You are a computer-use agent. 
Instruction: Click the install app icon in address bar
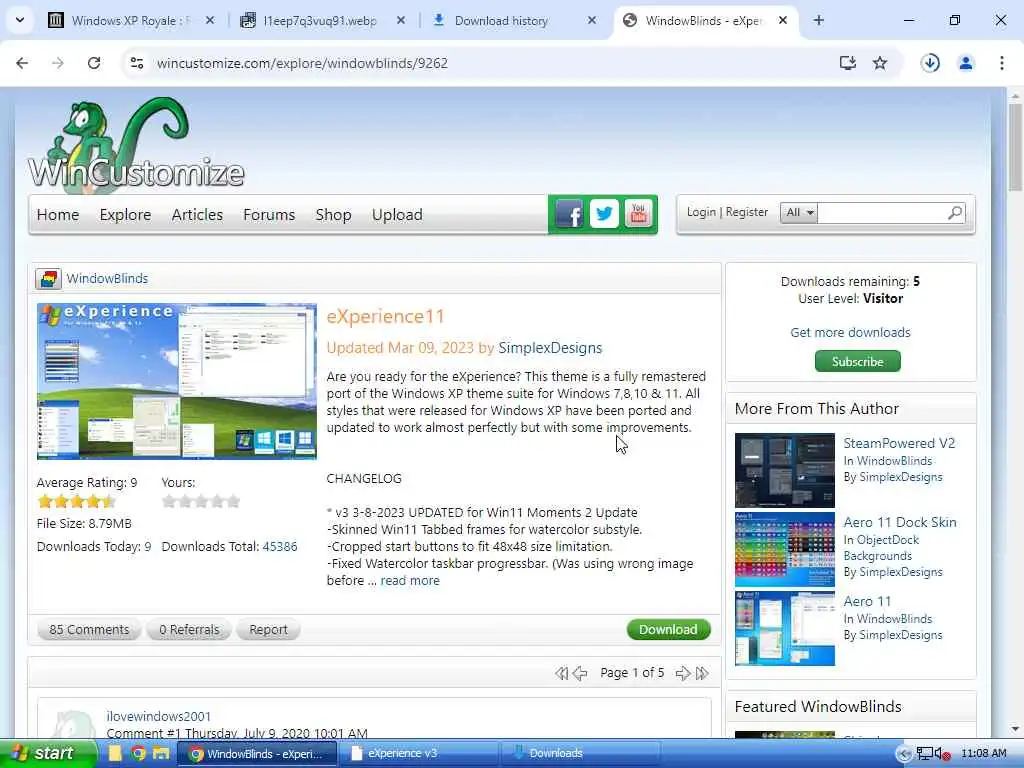[847, 63]
